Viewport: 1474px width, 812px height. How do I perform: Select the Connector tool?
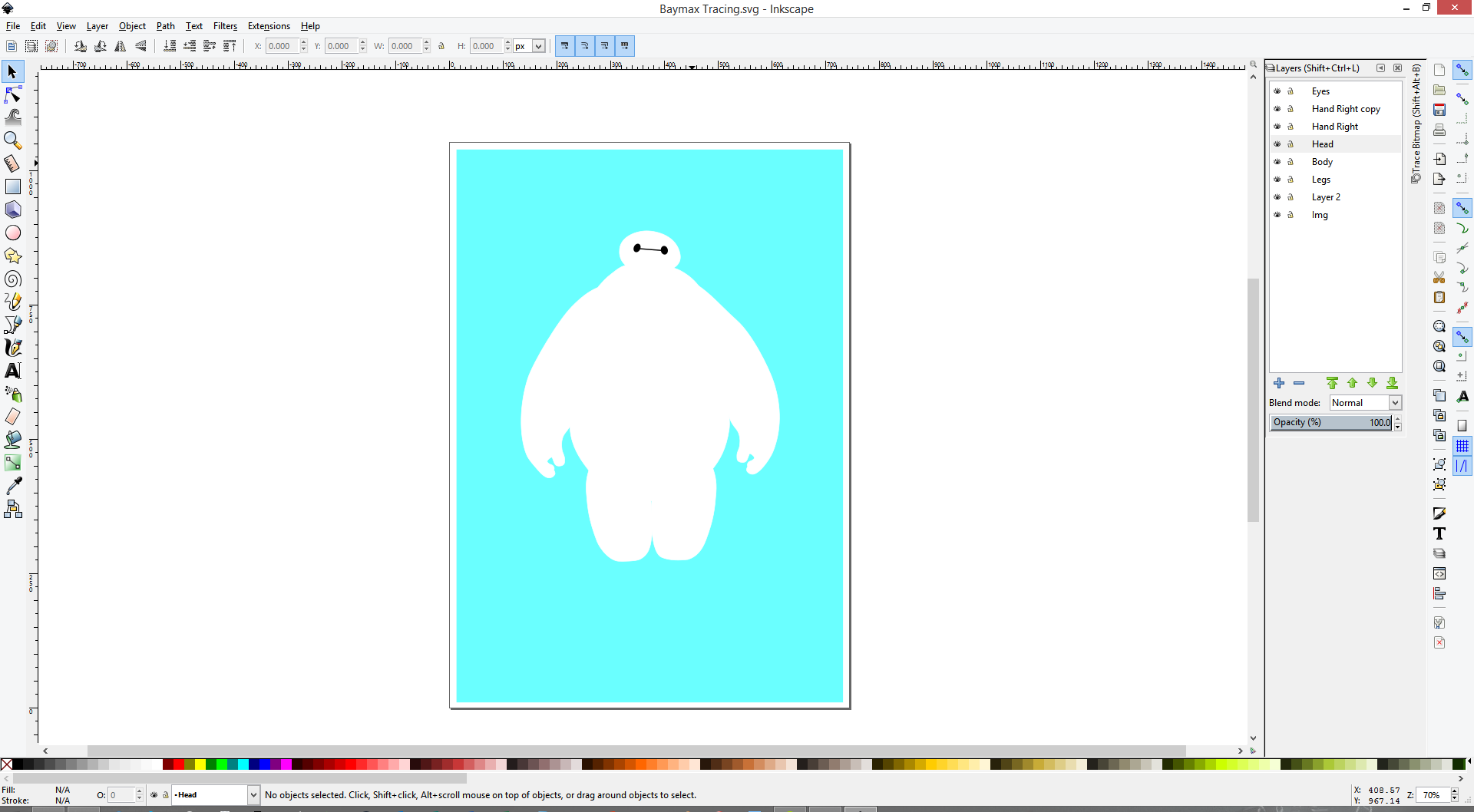point(12,509)
